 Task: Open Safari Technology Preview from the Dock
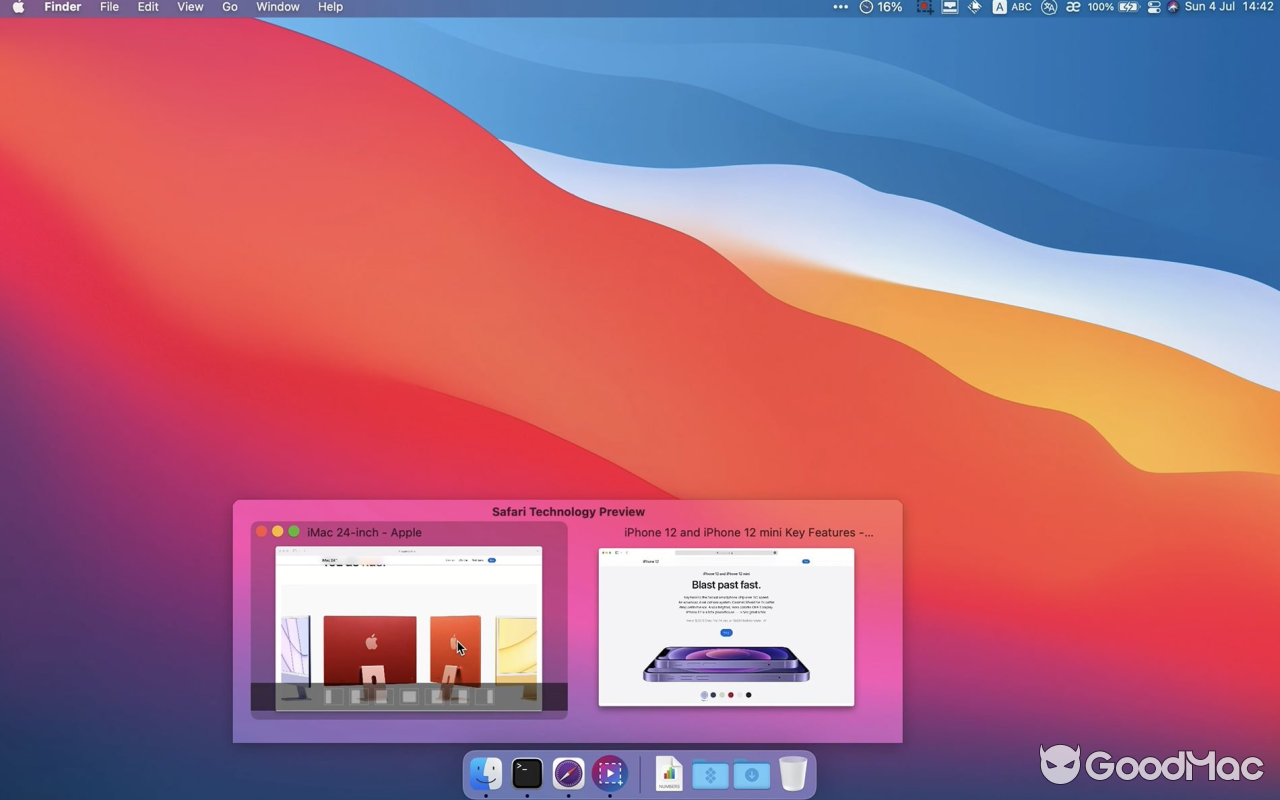point(568,774)
